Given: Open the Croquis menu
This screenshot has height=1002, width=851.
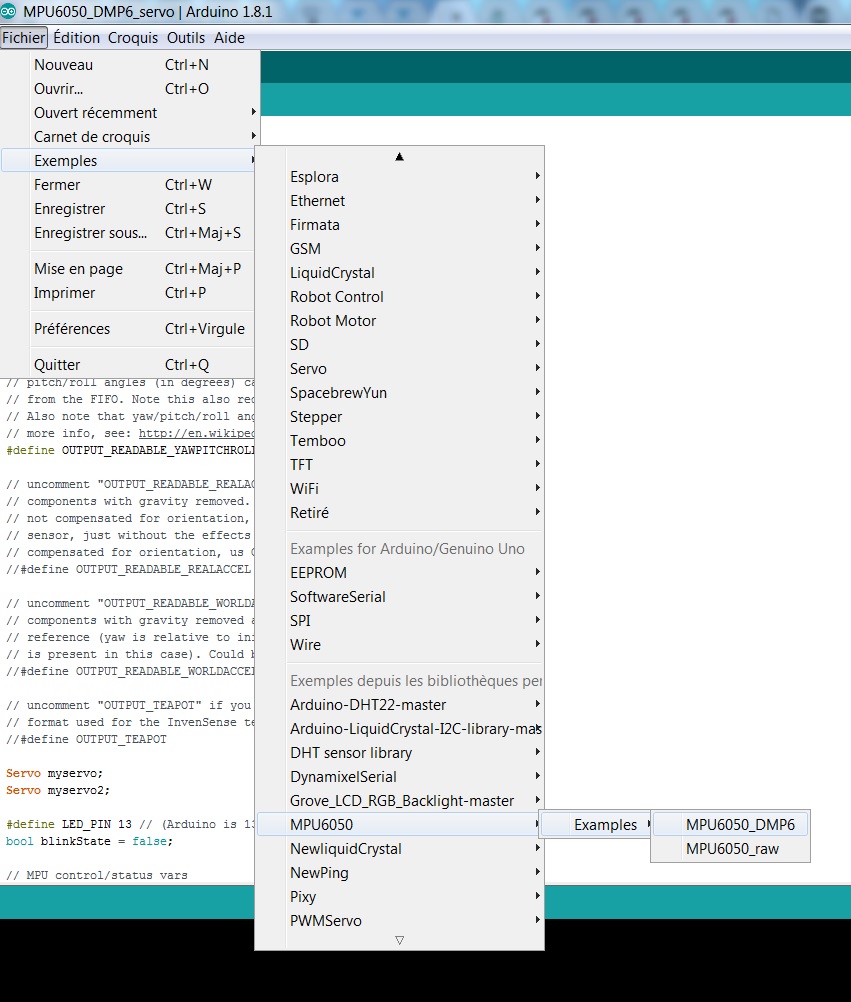Looking at the screenshot, I should [132, 38].
